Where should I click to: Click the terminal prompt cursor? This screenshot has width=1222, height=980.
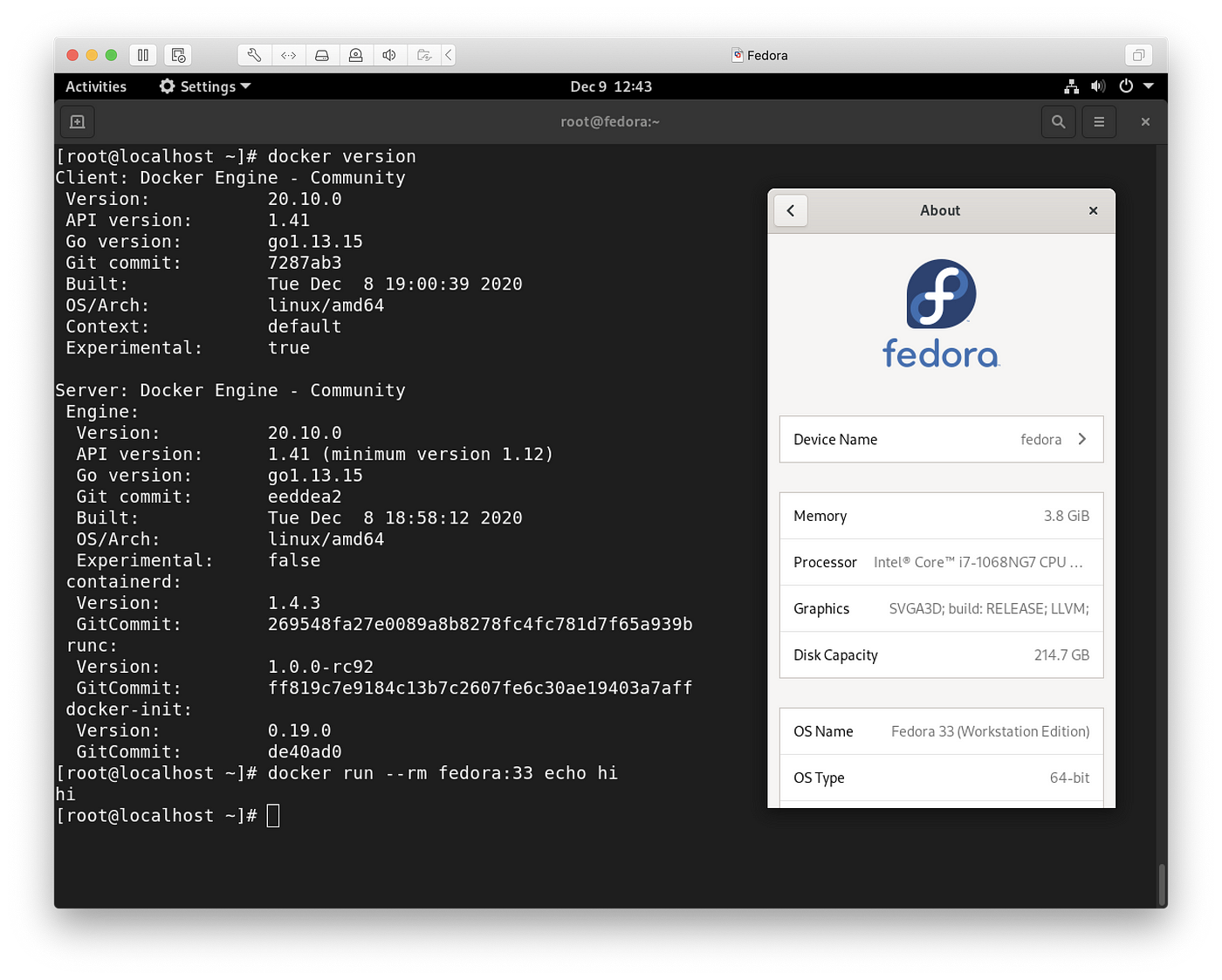[273, 816]
